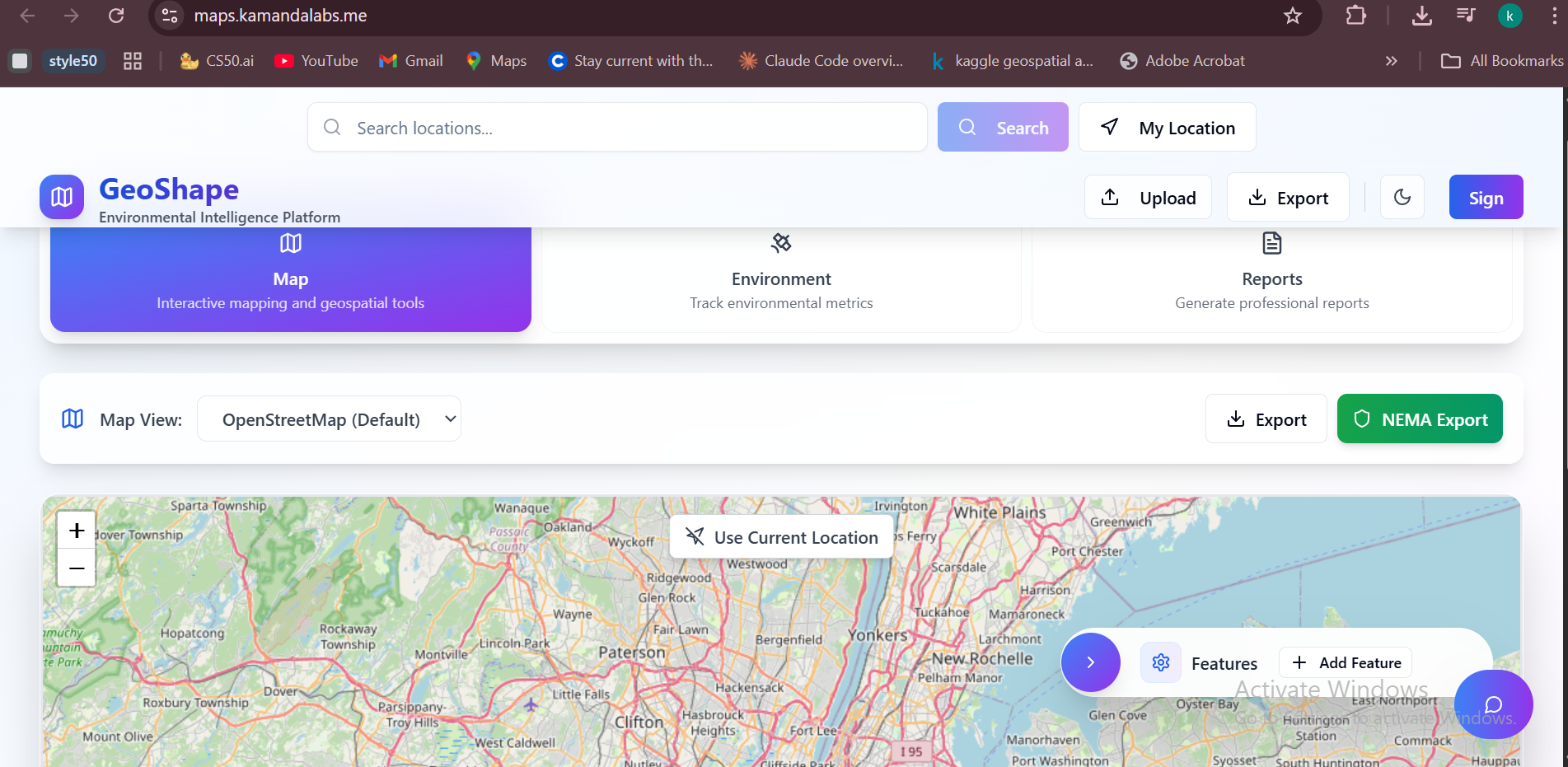
Task: Toggle dark mode with the moon icon
Action: click(1402, 197)
